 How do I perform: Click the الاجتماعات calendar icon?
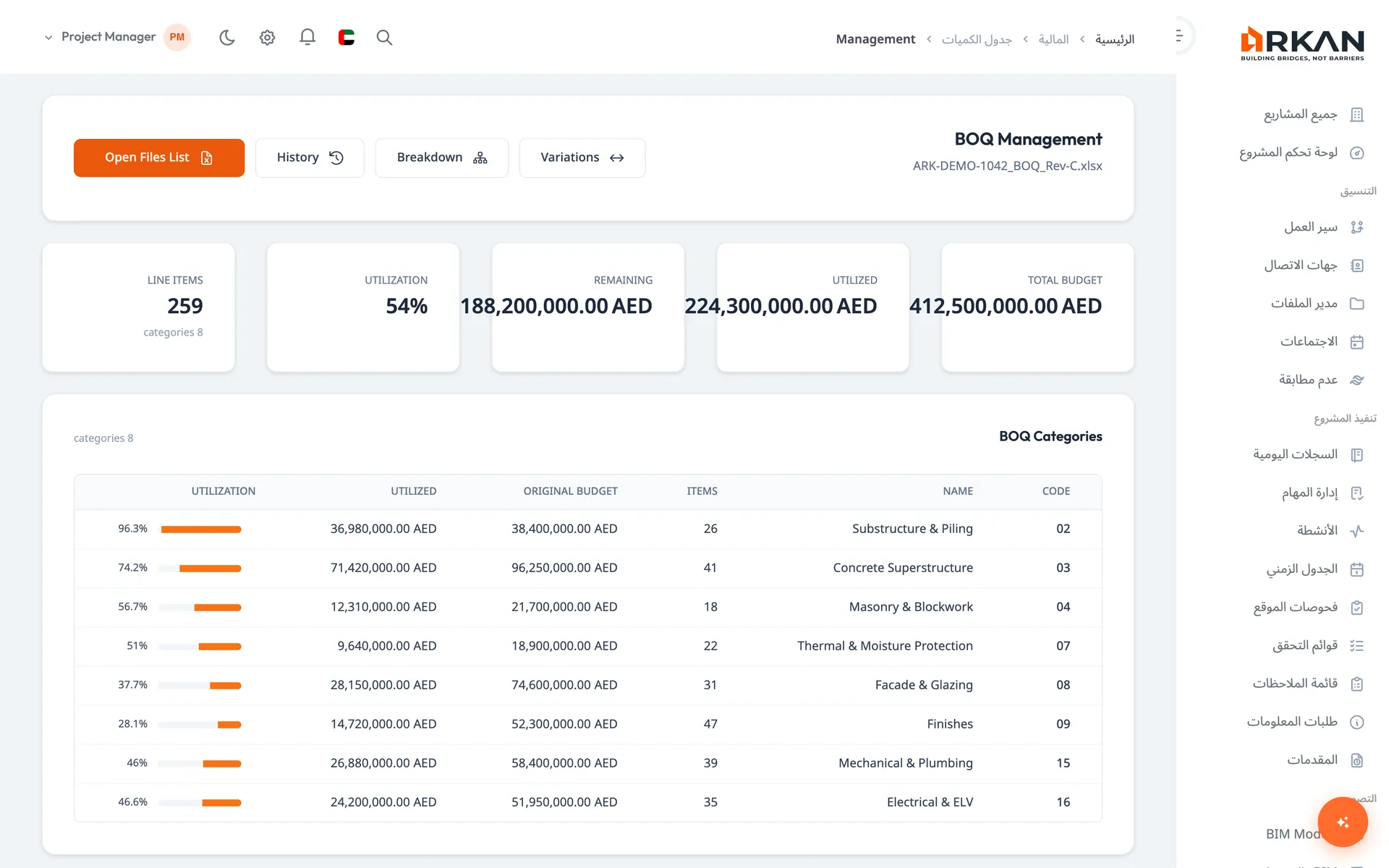tap(1357, 342)
